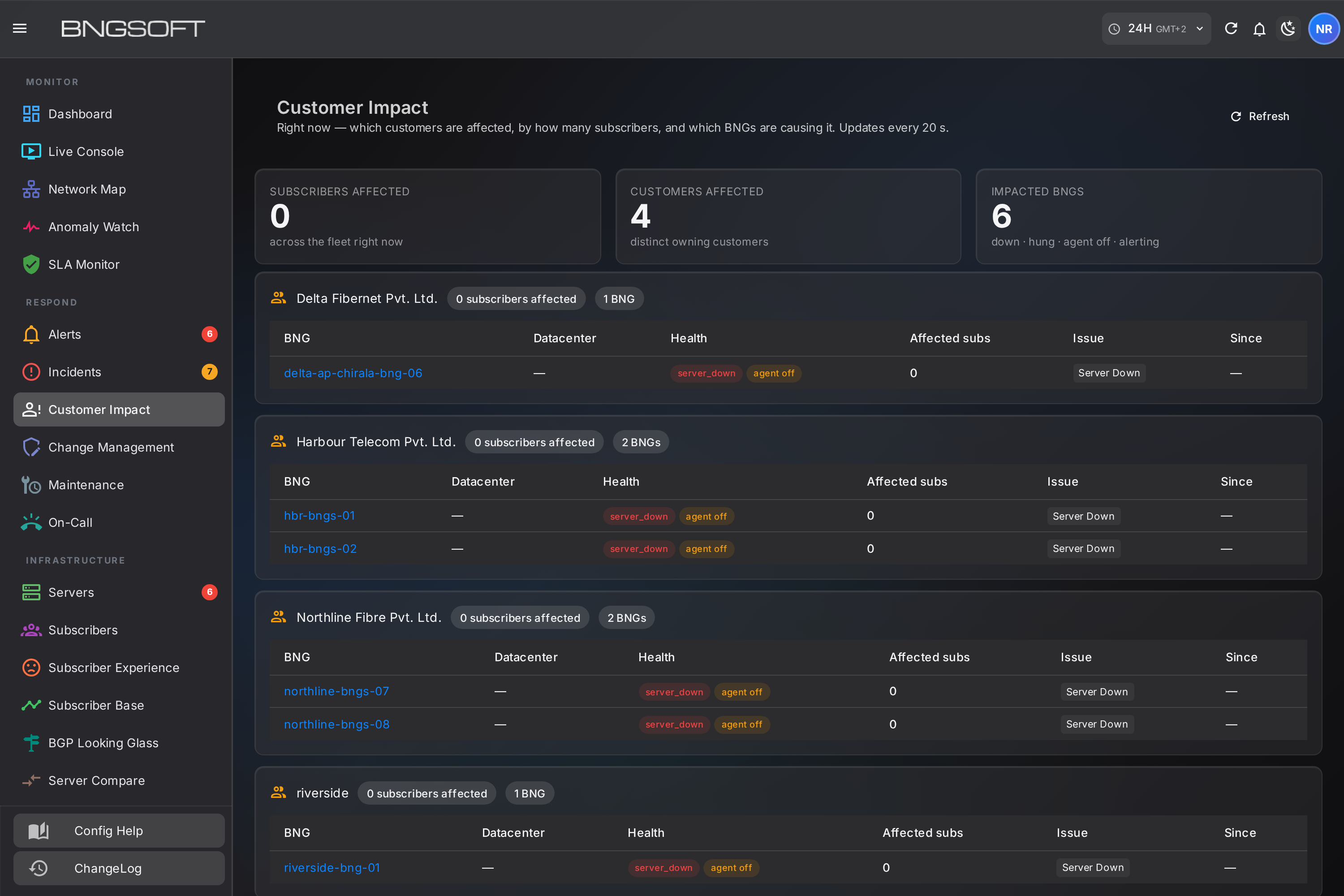Click the riverside customer heading
The width and height of the screenshot is (1344, 896).
[x=322, y=794]
